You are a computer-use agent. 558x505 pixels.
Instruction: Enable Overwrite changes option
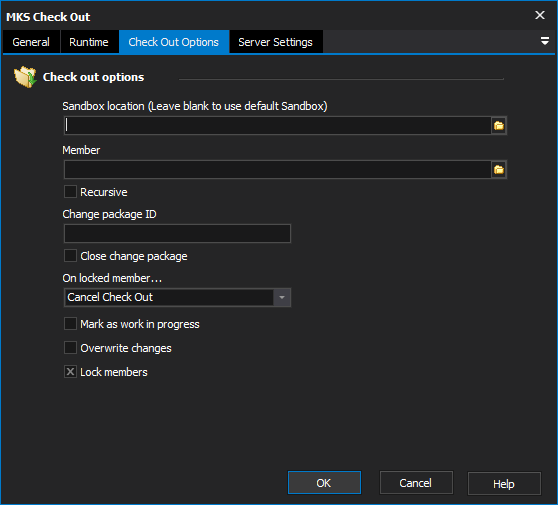click(70, 348)
